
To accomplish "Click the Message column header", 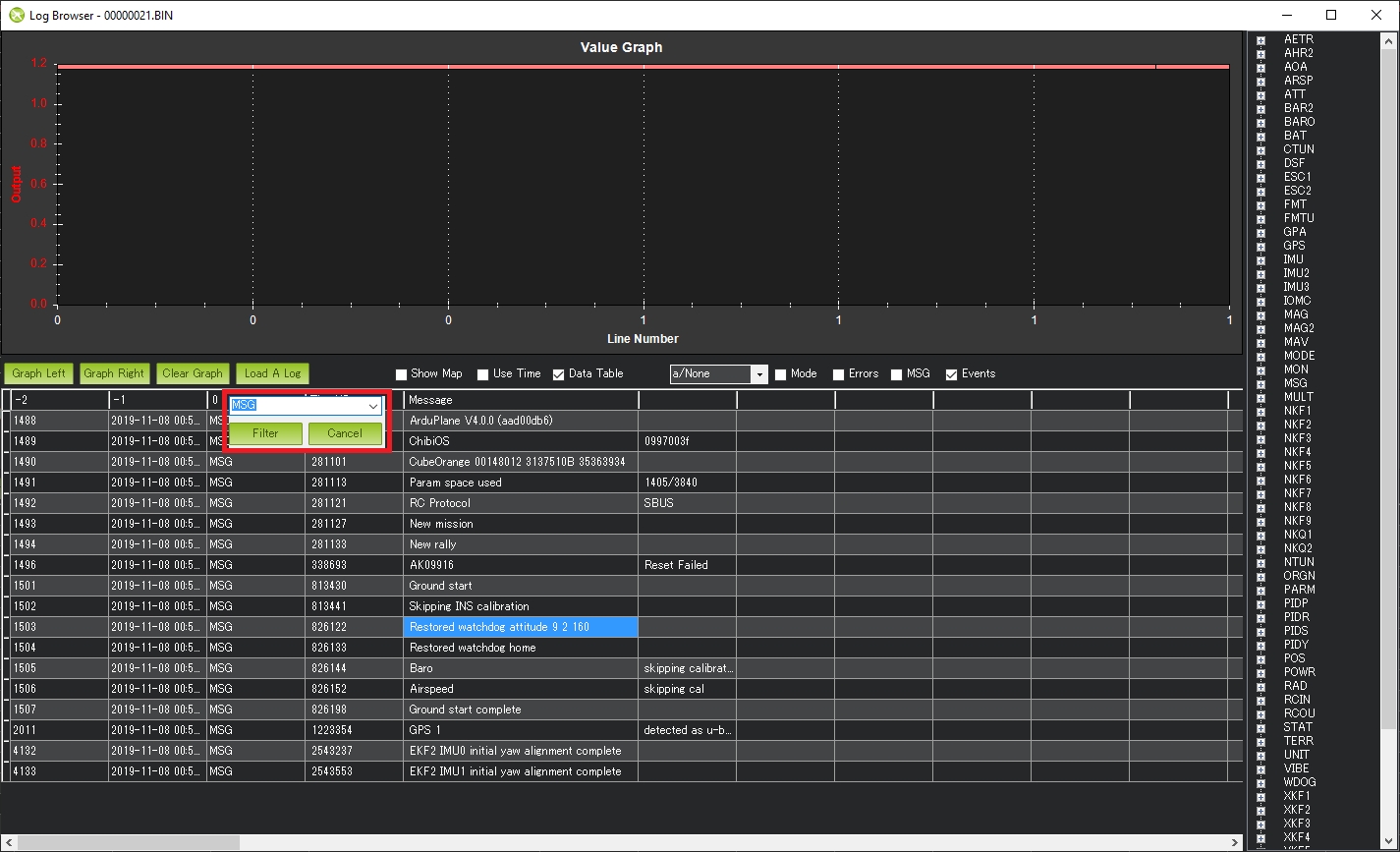I will click(x=520, y=400).
